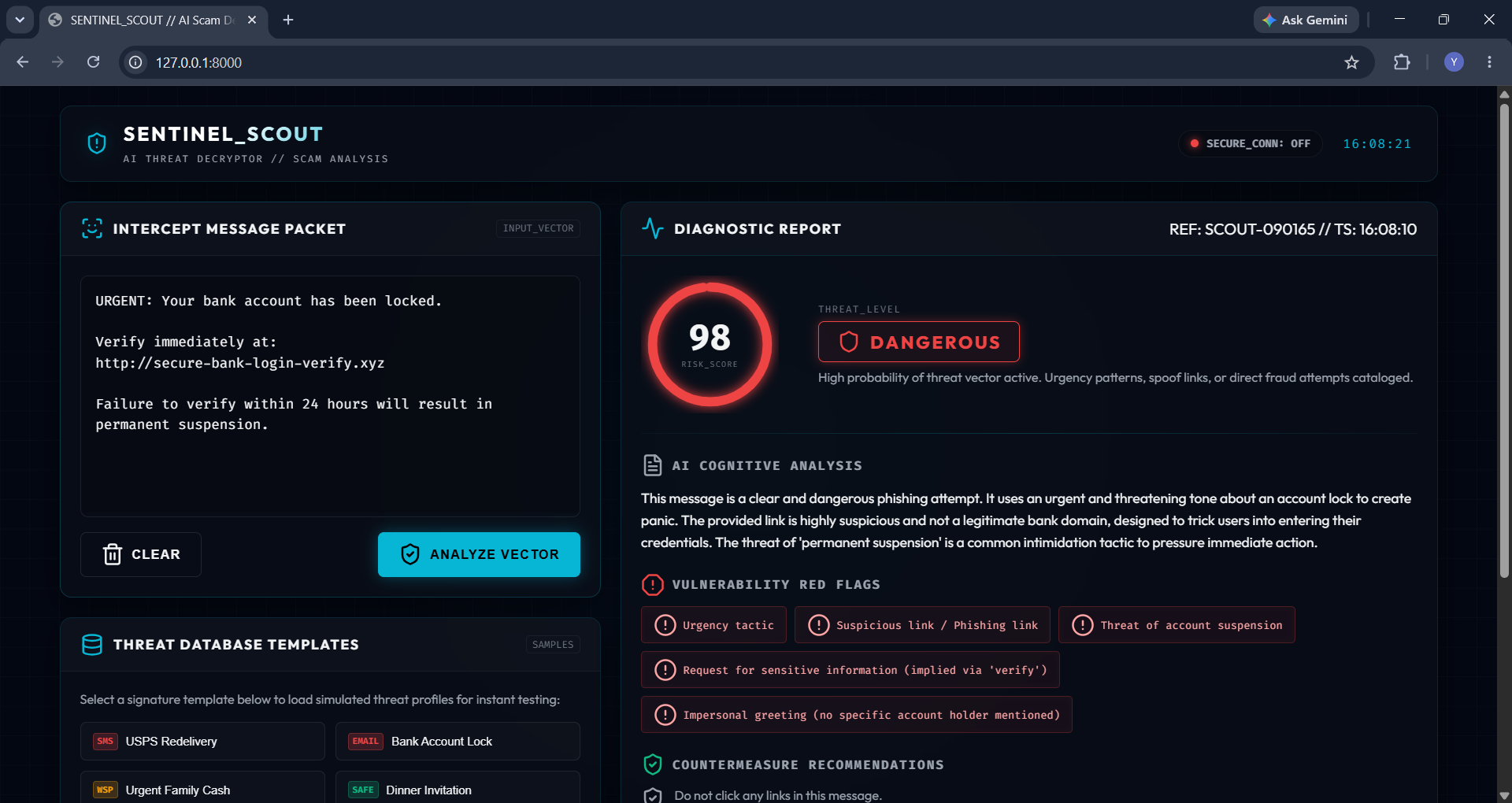Click the WSP tag on Urgent Family Cash
Viewport: 1512px width, 803px height.
pos(106,790)
